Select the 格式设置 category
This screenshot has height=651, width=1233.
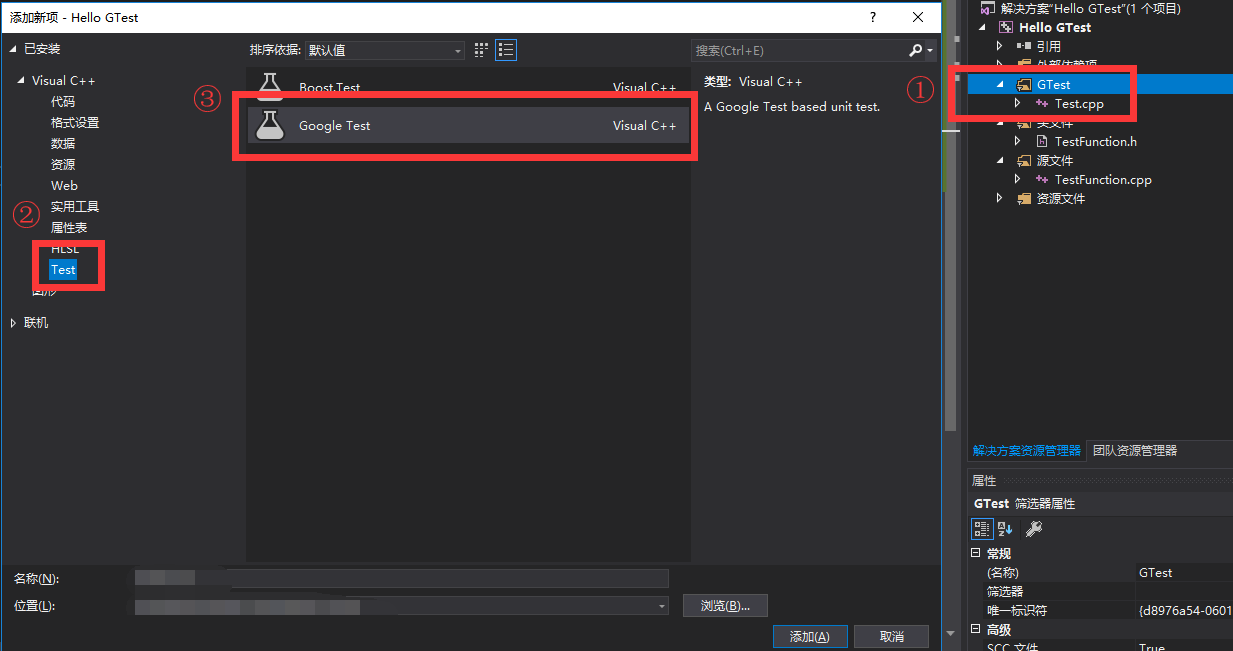(x=75, y=122)
